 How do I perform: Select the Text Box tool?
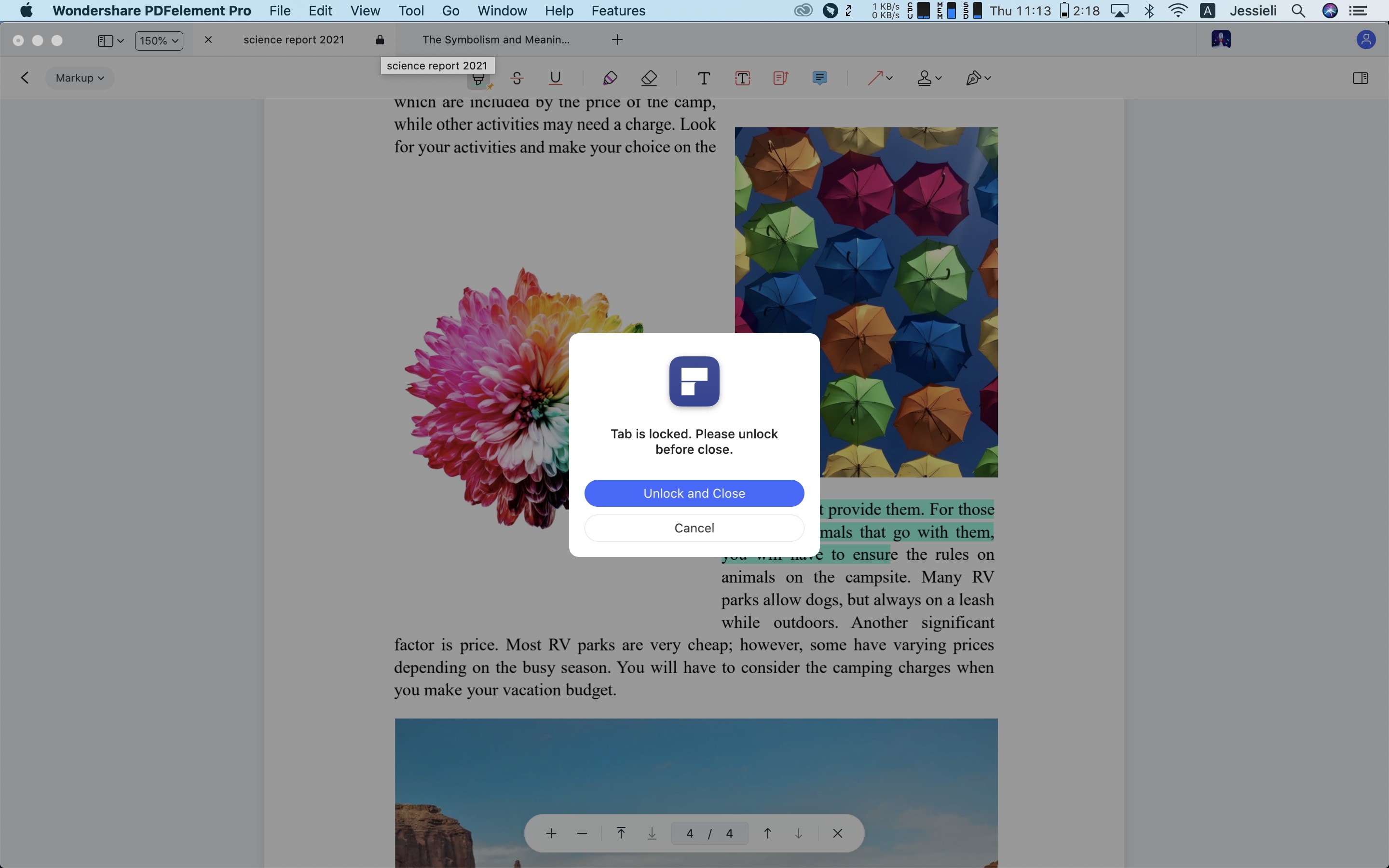coord(742,78)
